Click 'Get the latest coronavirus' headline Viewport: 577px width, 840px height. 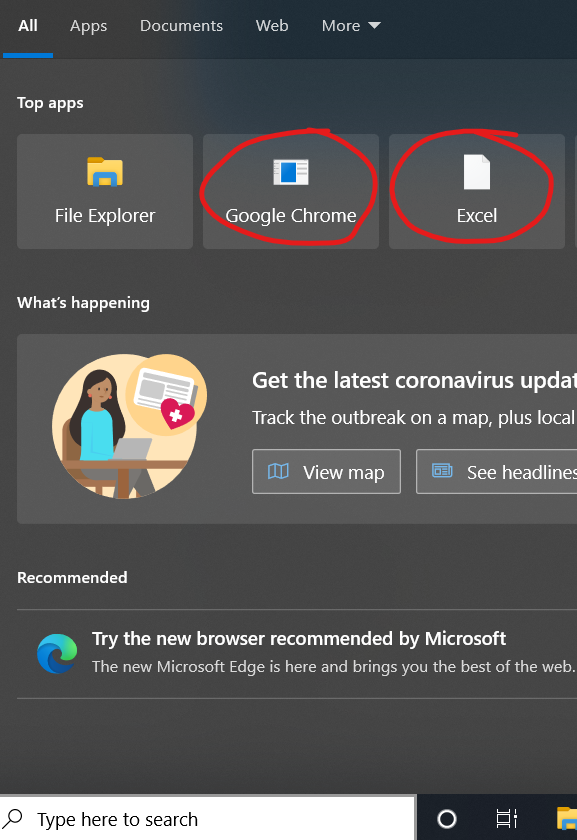[x=414, y=380]
